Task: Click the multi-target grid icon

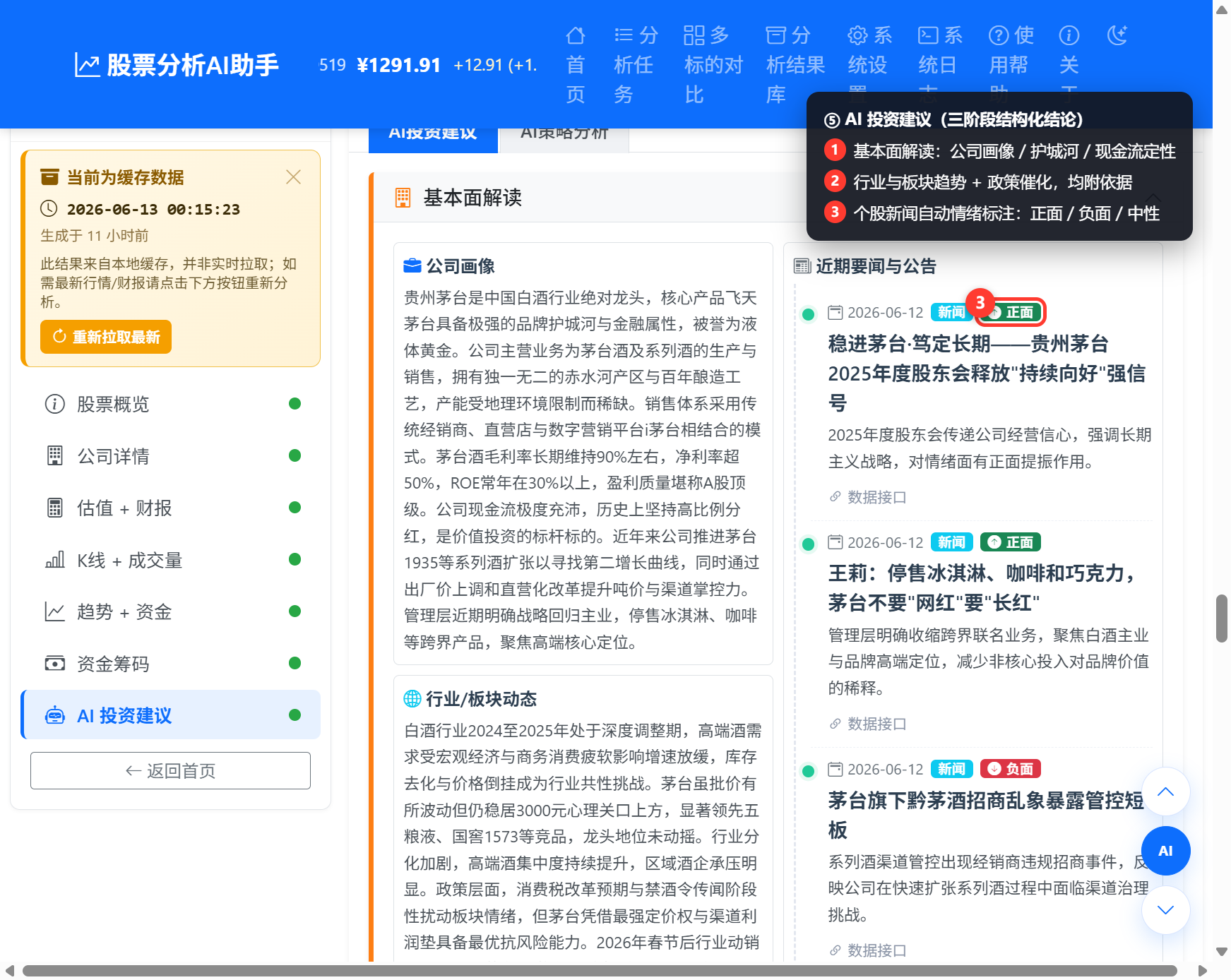Action: point(694,35)
